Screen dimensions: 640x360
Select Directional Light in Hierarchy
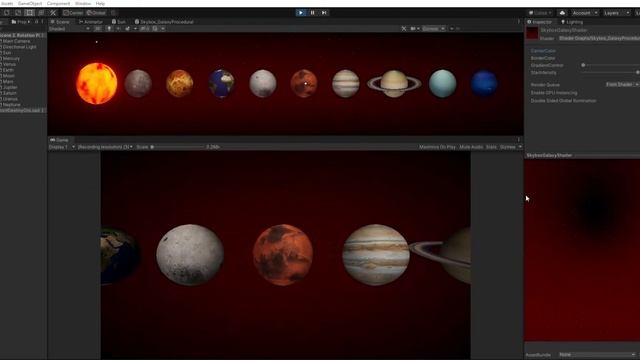(x=19, y=47)
